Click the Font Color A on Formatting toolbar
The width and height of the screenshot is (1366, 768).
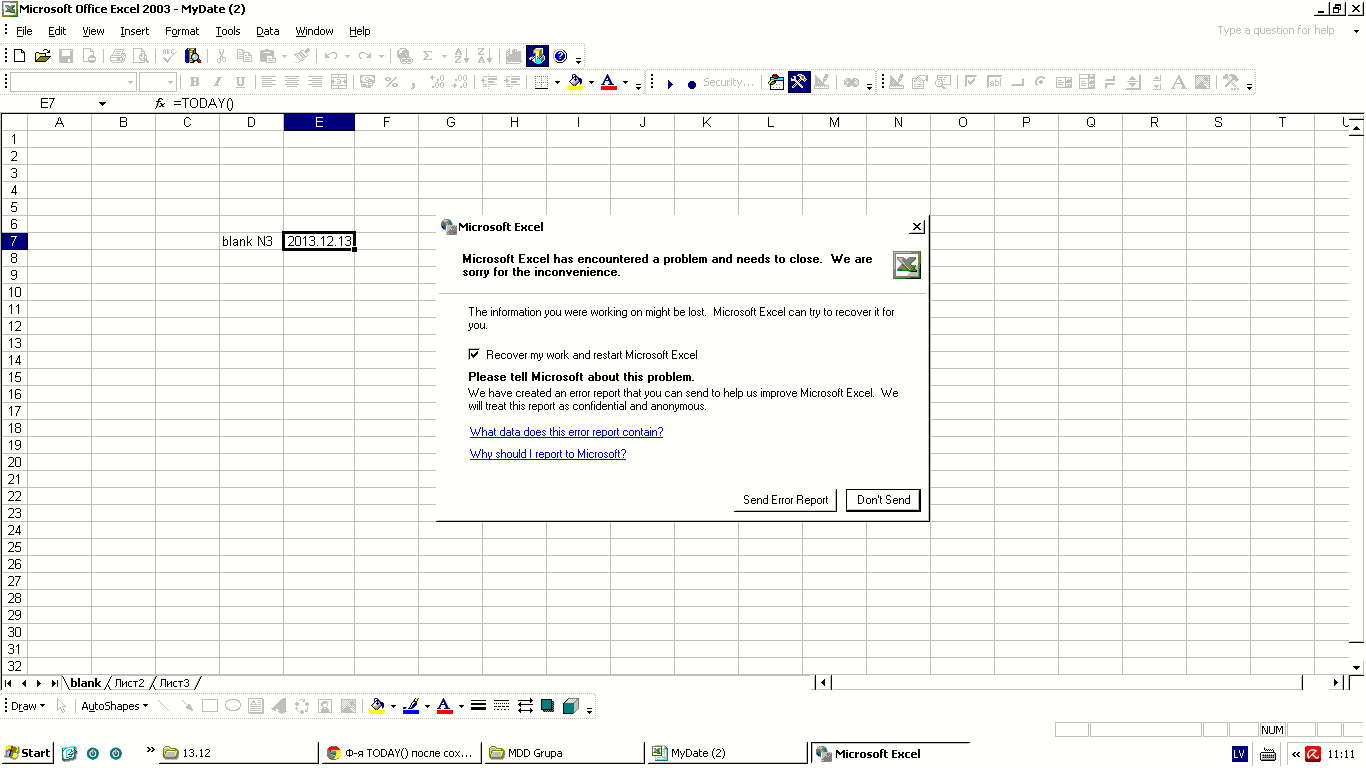pos(608,82)
